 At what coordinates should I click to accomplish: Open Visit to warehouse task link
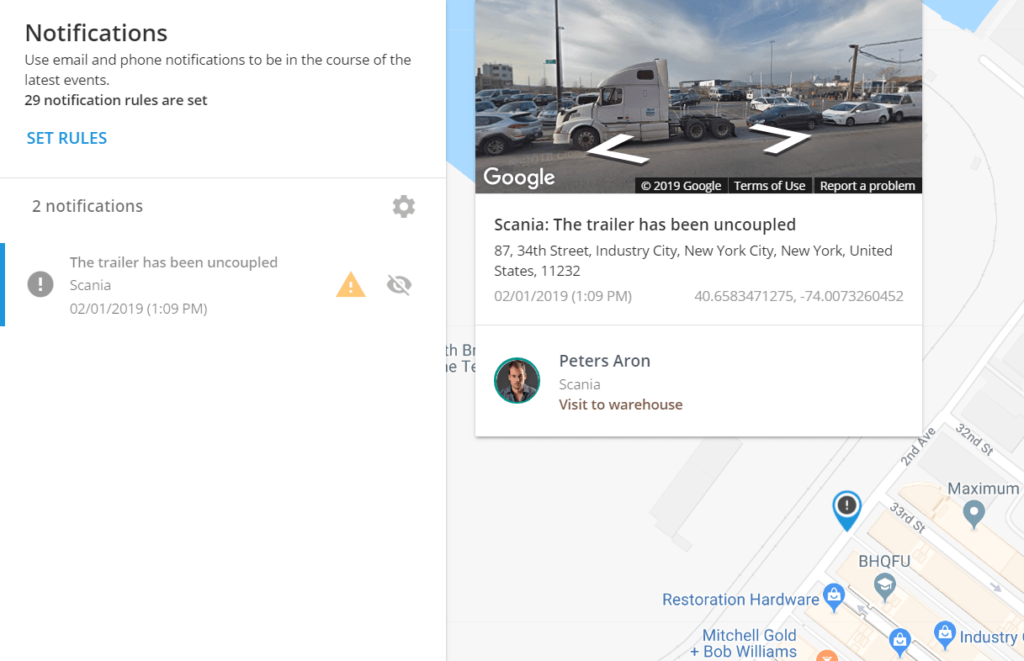pos(620,404)
